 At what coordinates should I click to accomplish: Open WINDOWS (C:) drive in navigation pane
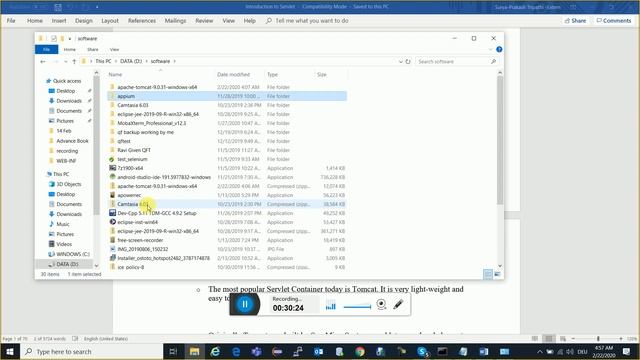click(73, 254)
